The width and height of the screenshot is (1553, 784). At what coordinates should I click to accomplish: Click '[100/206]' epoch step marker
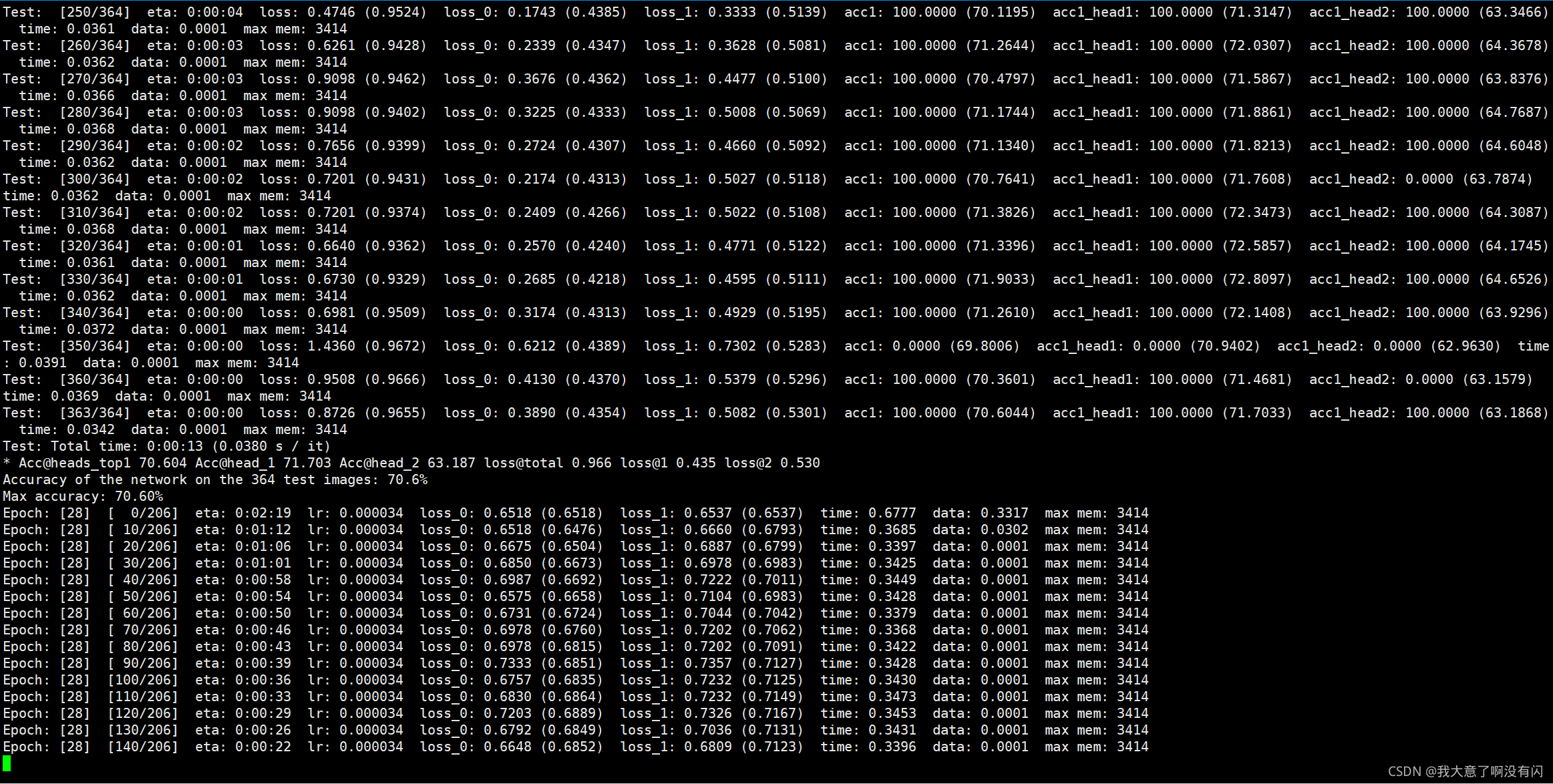(x=143, y=680)
